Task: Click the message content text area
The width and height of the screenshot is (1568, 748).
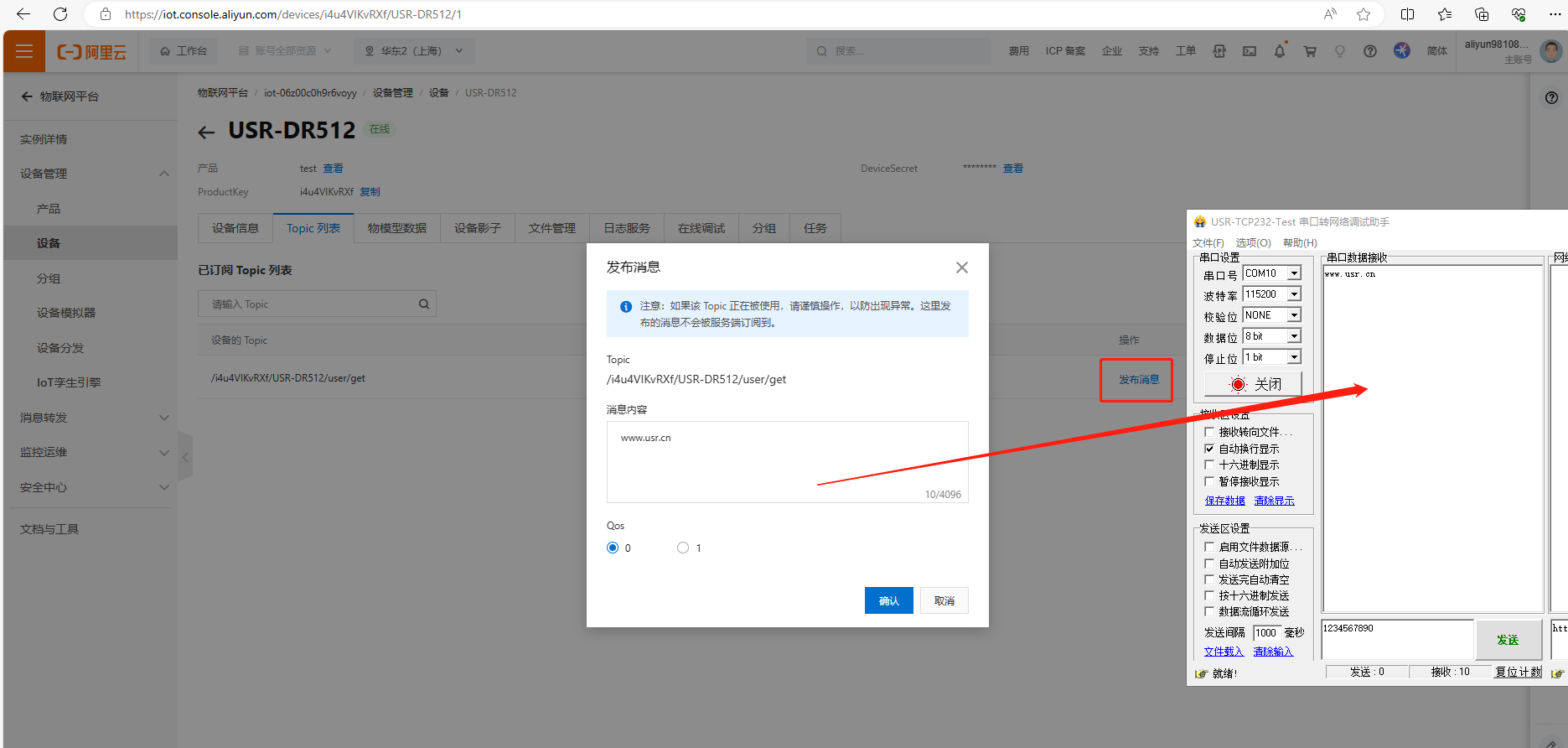Action: [786, 461]
